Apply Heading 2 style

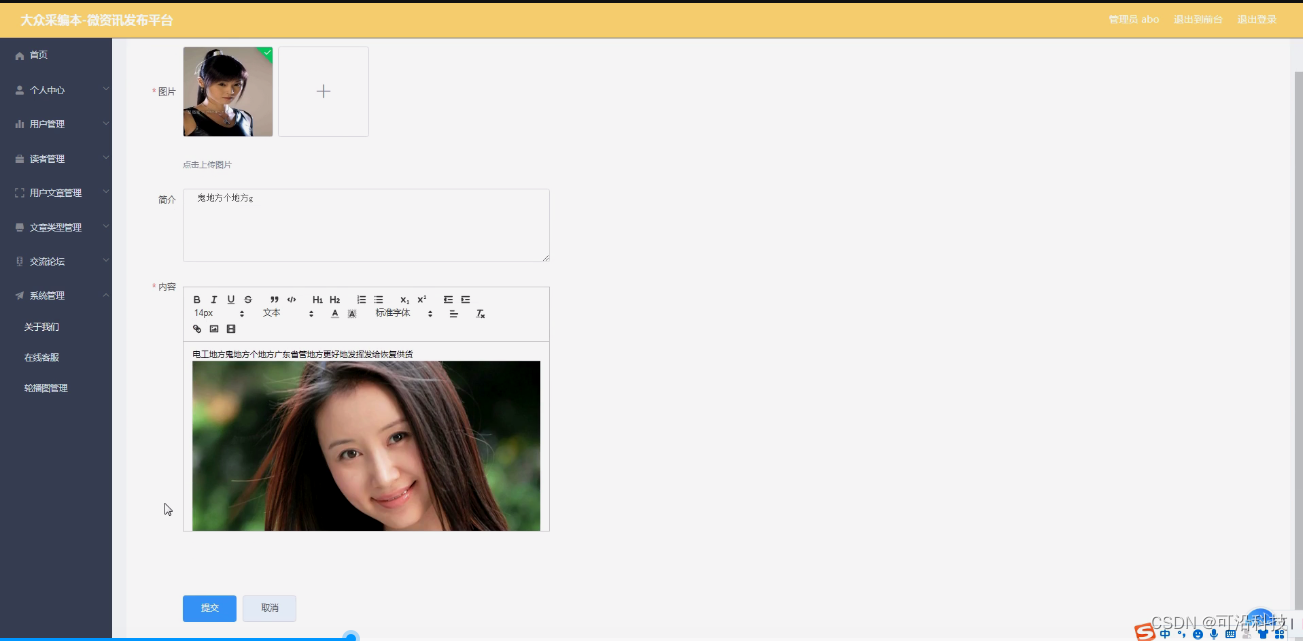click(335, 300)
